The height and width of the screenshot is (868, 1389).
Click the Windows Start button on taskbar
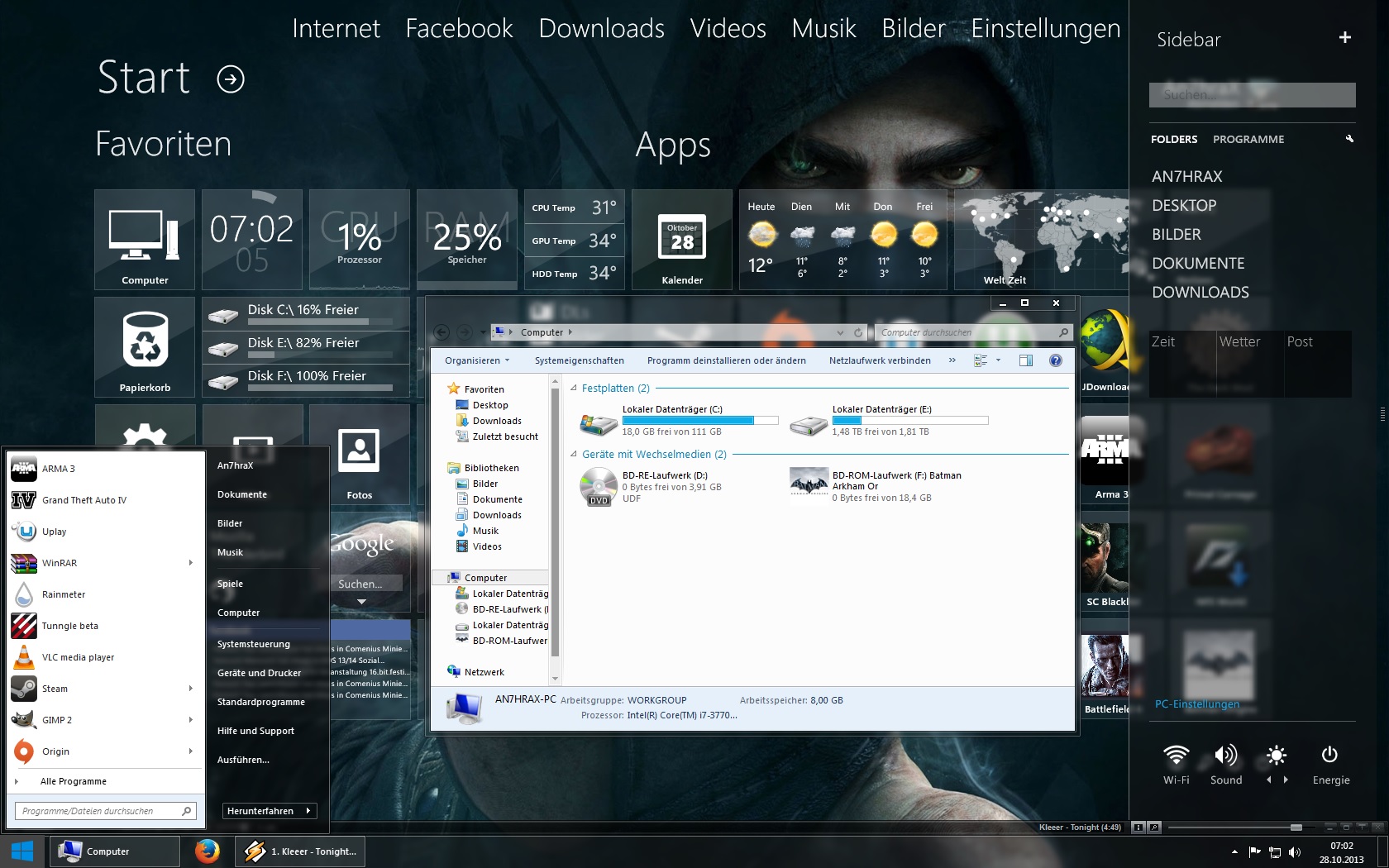tap(22, 851)
